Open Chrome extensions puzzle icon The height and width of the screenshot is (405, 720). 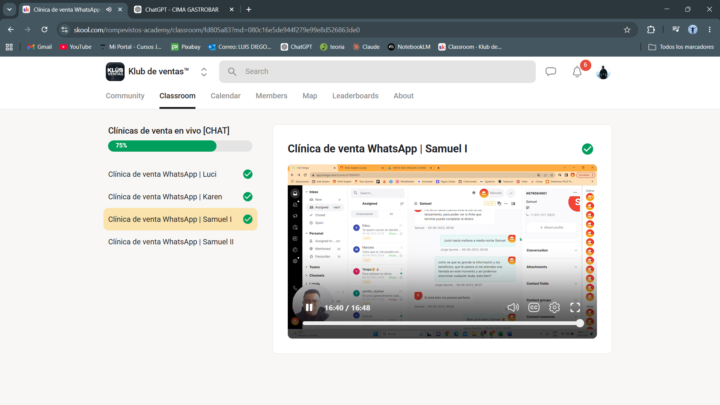(x=651, y=30)
